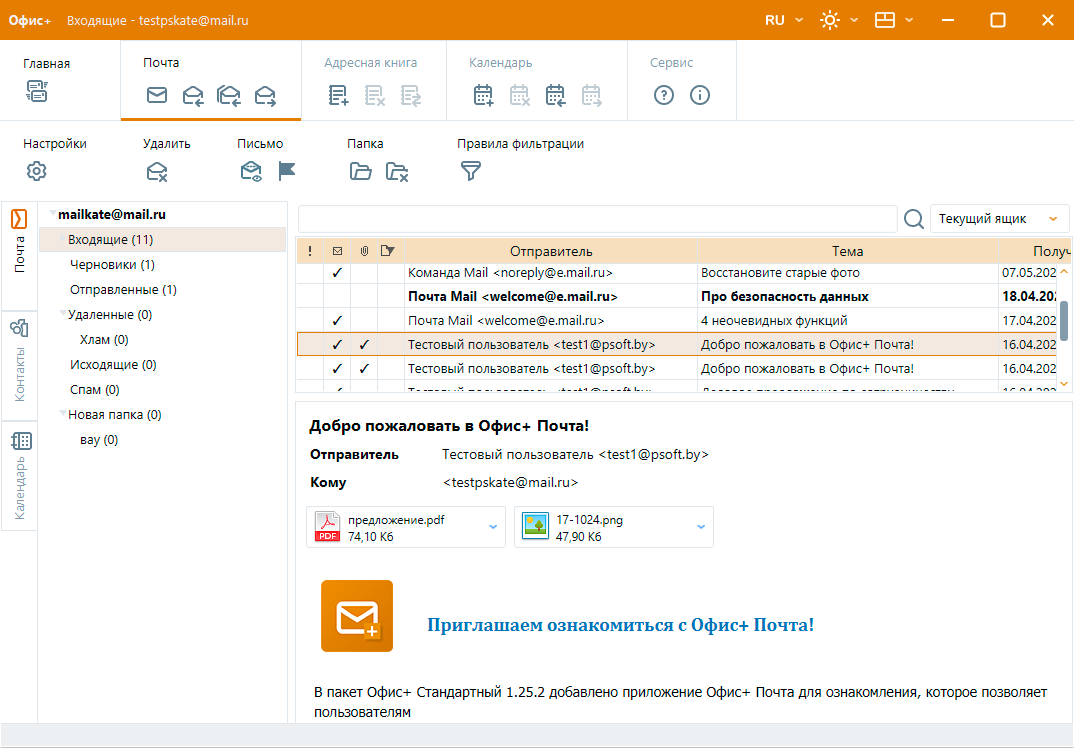The width and height of the screenshot is (1074, 748).
Task: Add a new contact in Адресная книга
Action: pyautogui.click(x=336, y=95)
